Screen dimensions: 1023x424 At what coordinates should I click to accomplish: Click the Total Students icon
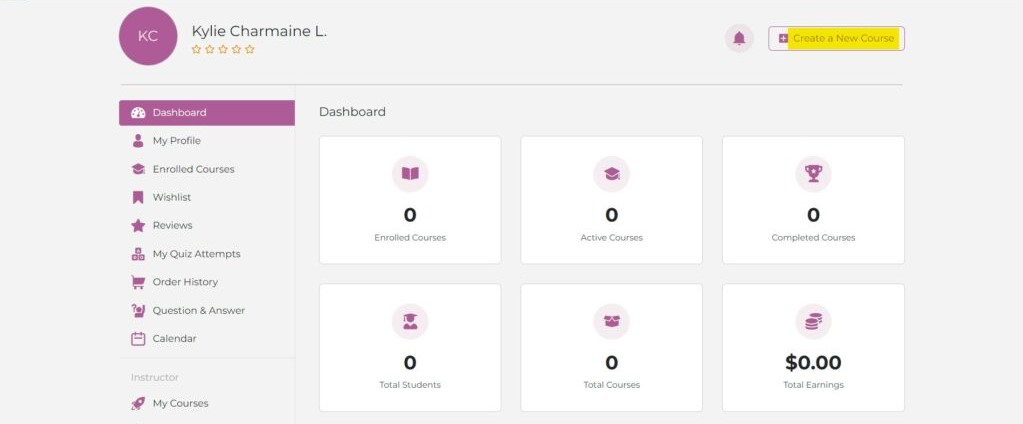pos(410,321)
